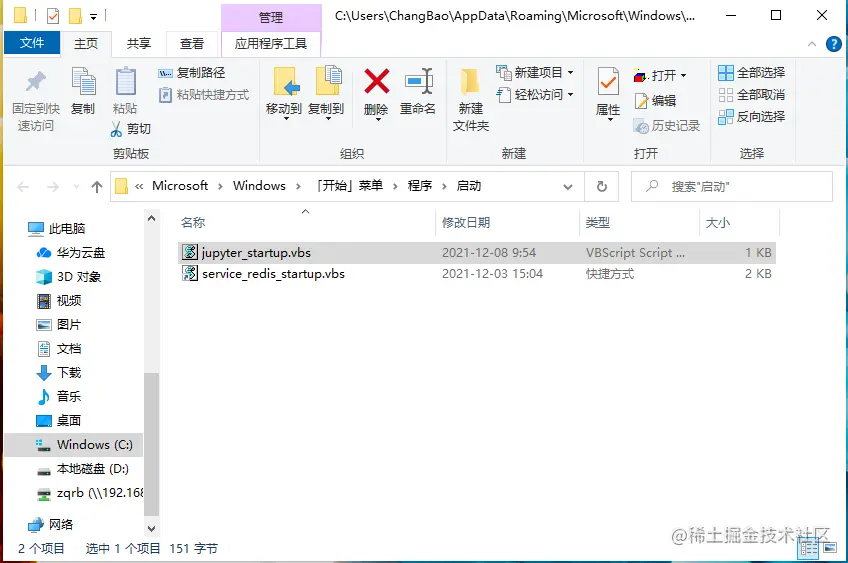Open the Application Tools (应用程序工具) tab
Viewport: 848px width, 563px height.
(x=271, y=44)
